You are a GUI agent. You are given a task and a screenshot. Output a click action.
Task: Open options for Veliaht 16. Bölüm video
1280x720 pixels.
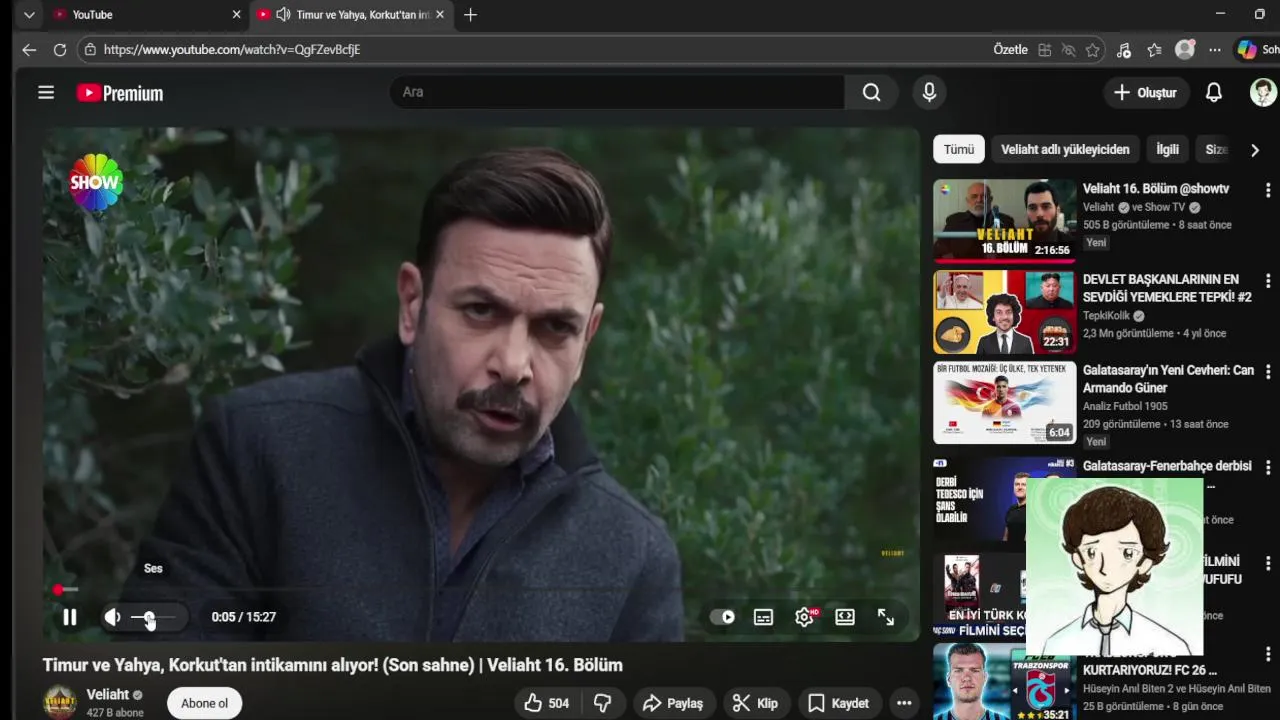[1268, 190]
